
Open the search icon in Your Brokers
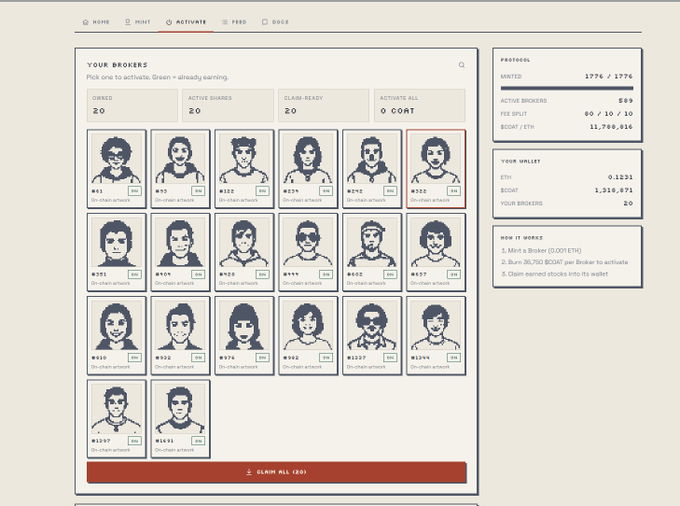[461, 65]
